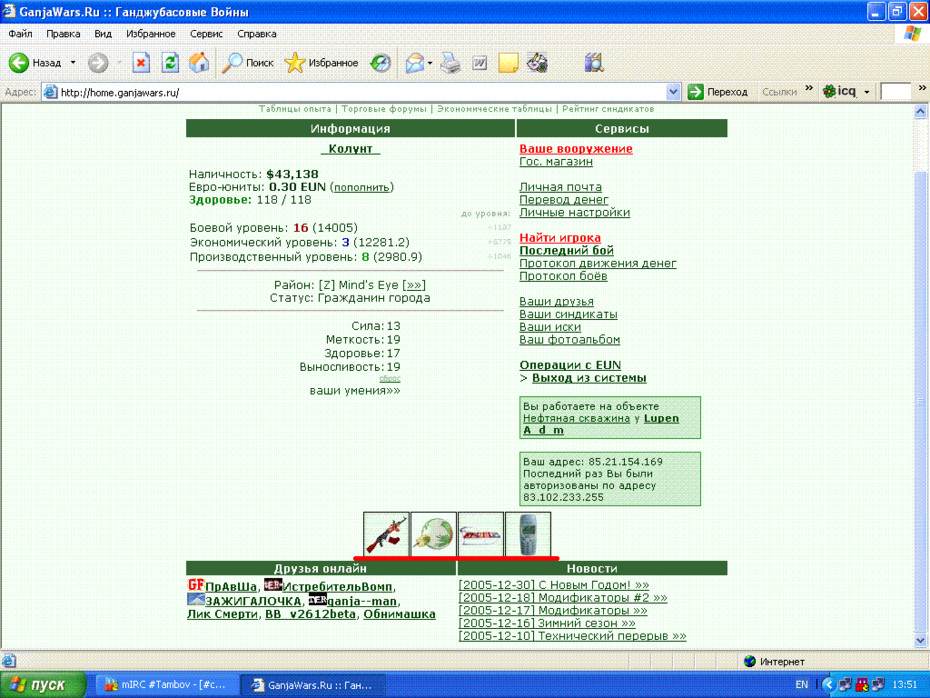The height and width of the screenshot is (698, 930).
Task: Open the Ваше вооружение link
Action: [576, 149]
